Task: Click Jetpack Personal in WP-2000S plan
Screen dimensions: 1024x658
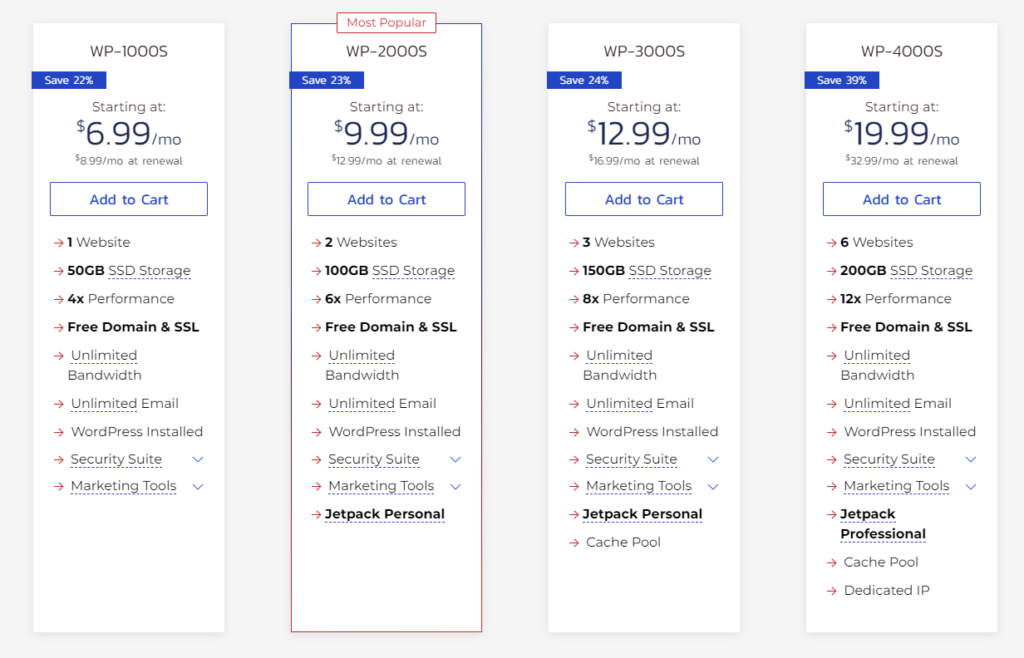Action: [385, 514]
